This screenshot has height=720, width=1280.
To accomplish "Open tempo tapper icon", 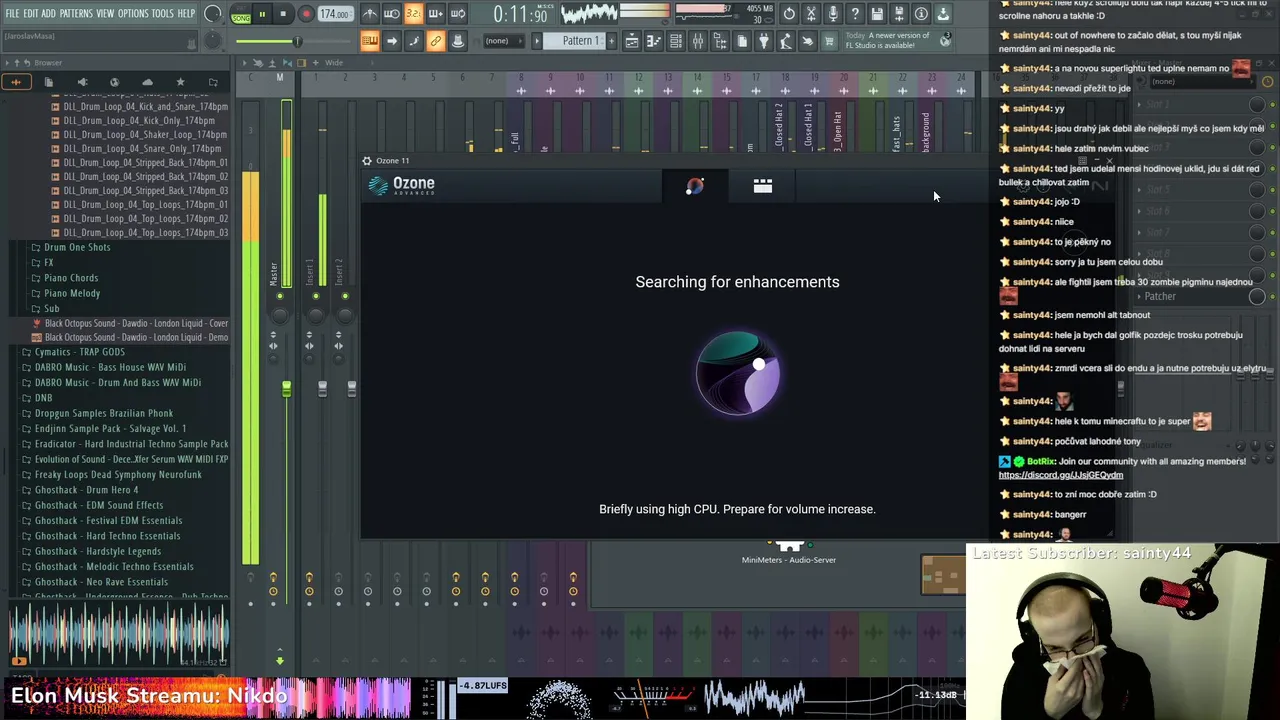I will click(786, 41).
